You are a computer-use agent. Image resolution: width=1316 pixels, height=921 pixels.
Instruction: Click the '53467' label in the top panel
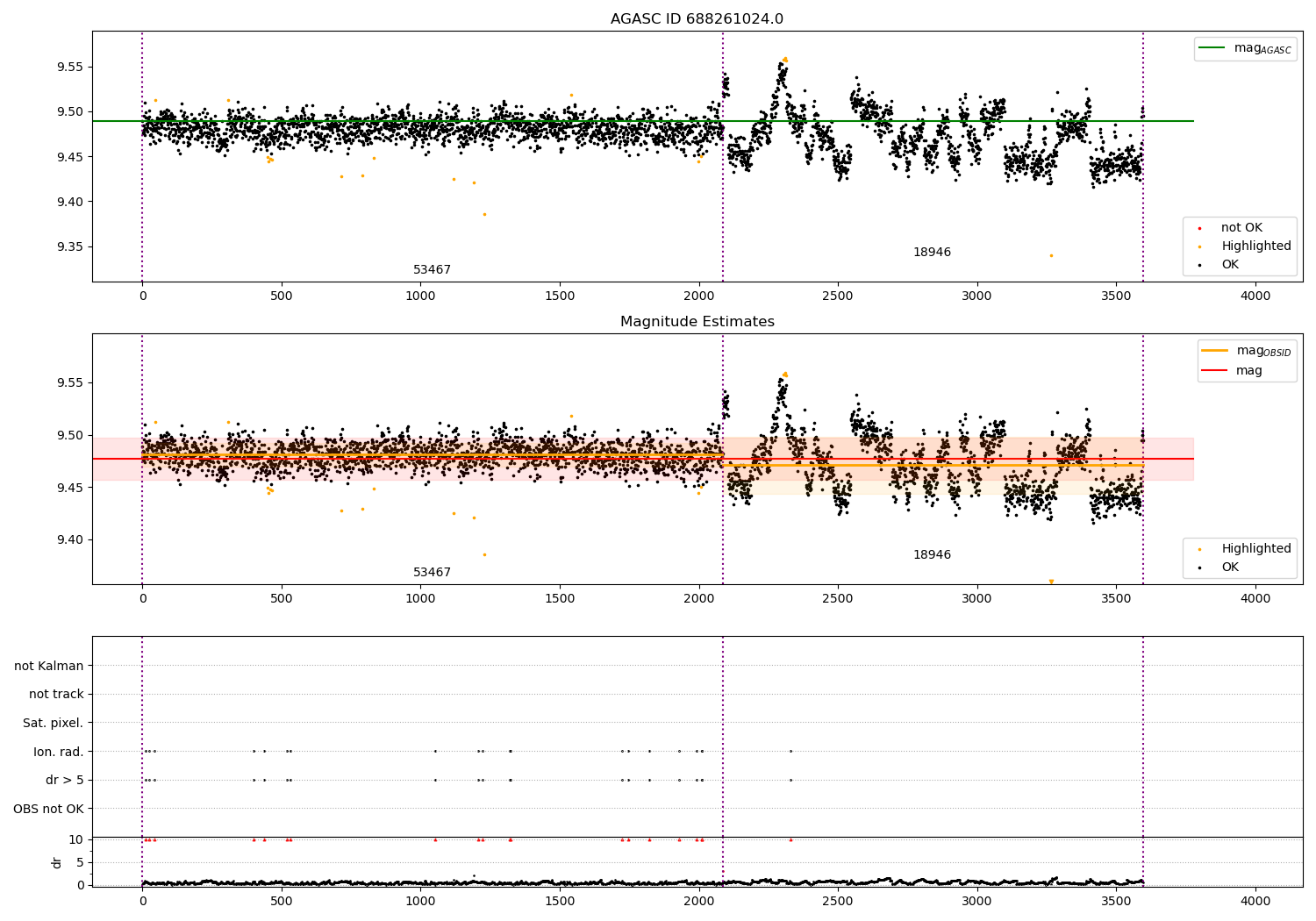(433, 270)
